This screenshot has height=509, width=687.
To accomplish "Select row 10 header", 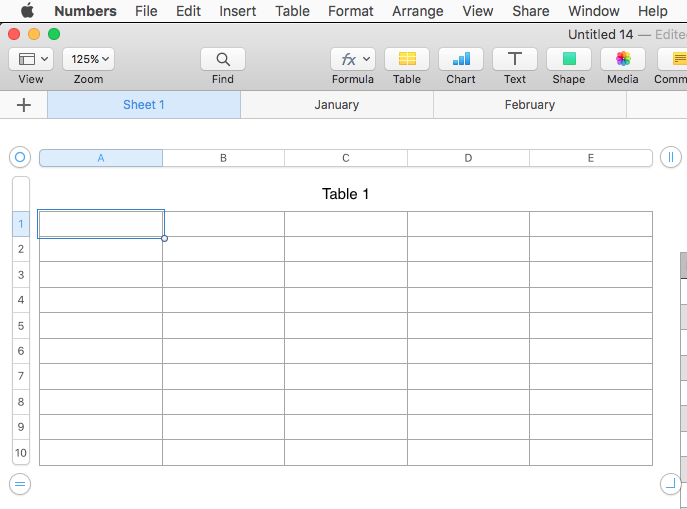I will pyautogui.click(x=21, y=452).
